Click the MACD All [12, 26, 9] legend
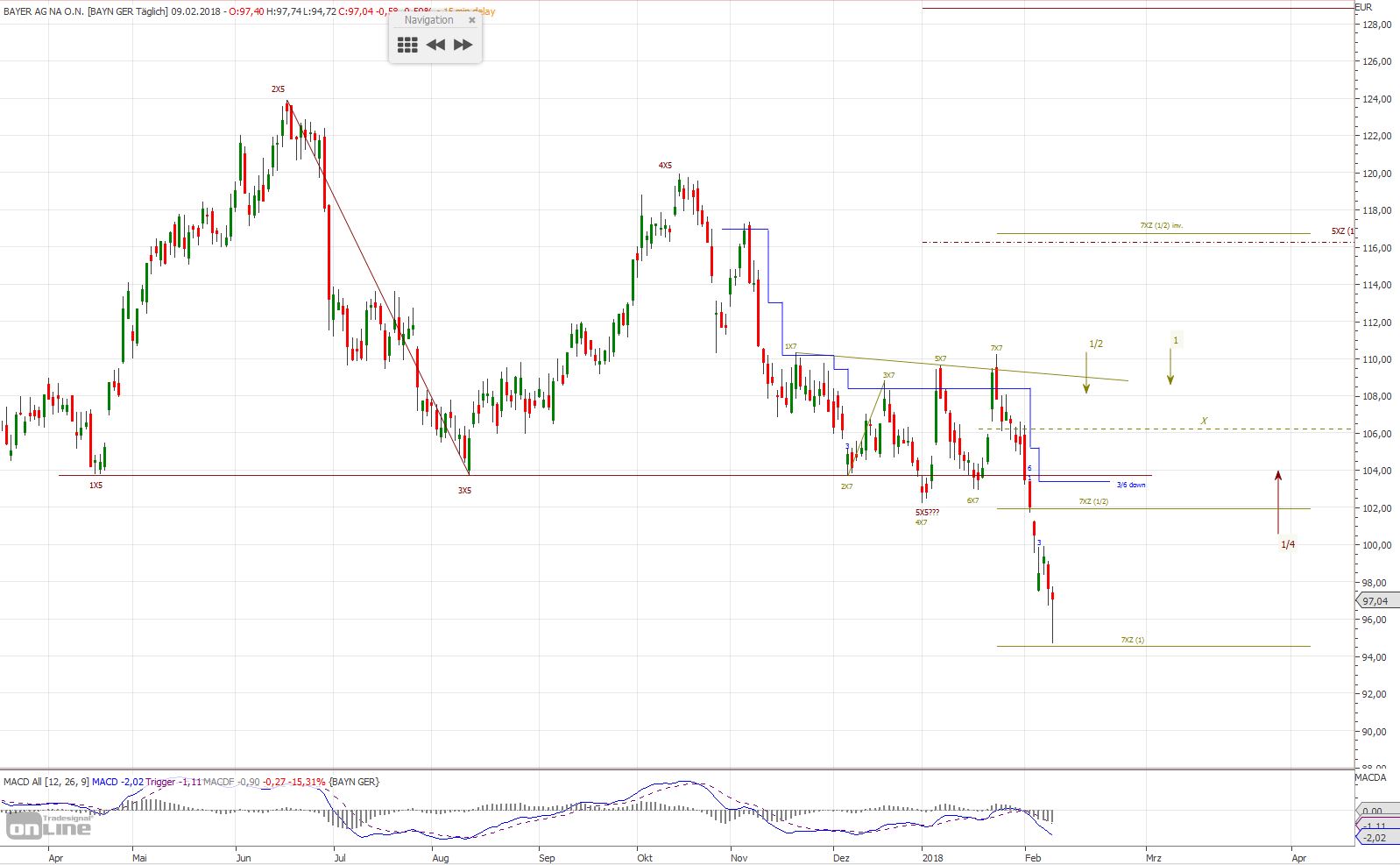1400x865 pixels. [x=46, y=782]
